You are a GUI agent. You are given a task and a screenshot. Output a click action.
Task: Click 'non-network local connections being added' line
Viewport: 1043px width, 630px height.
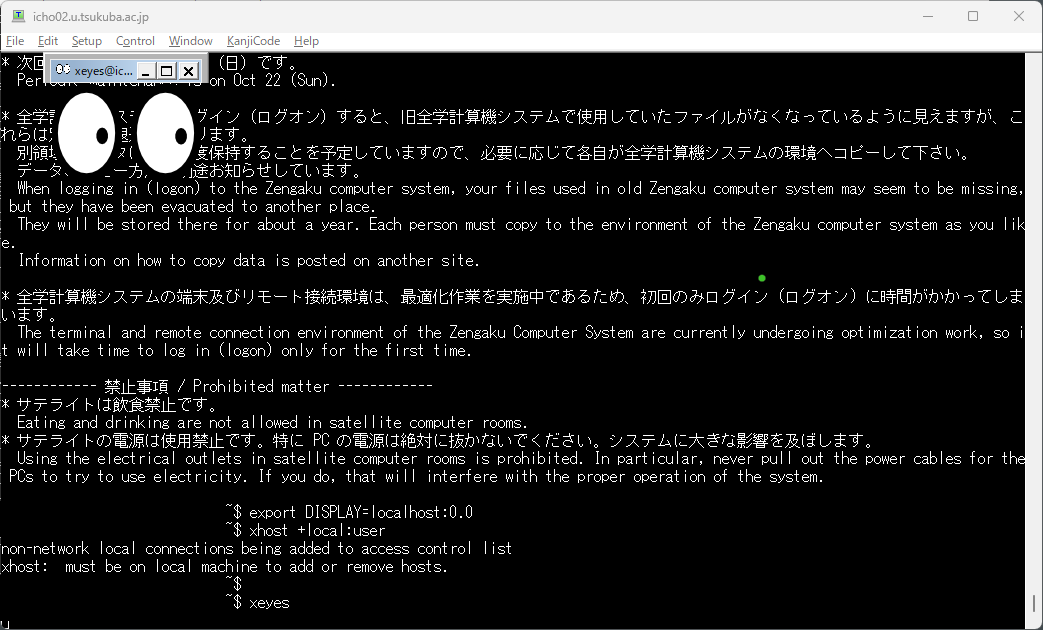click(x=256, y=548)
